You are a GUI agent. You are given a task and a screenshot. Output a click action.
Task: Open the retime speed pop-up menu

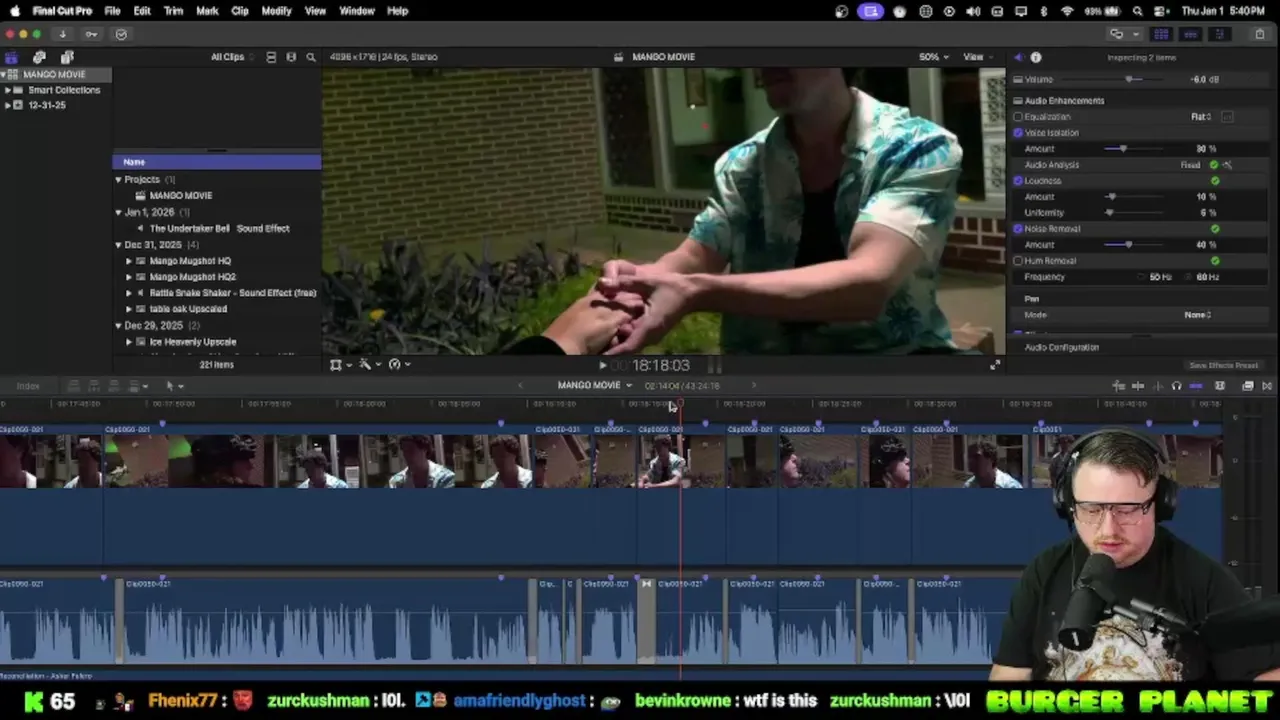click(399, 365)
